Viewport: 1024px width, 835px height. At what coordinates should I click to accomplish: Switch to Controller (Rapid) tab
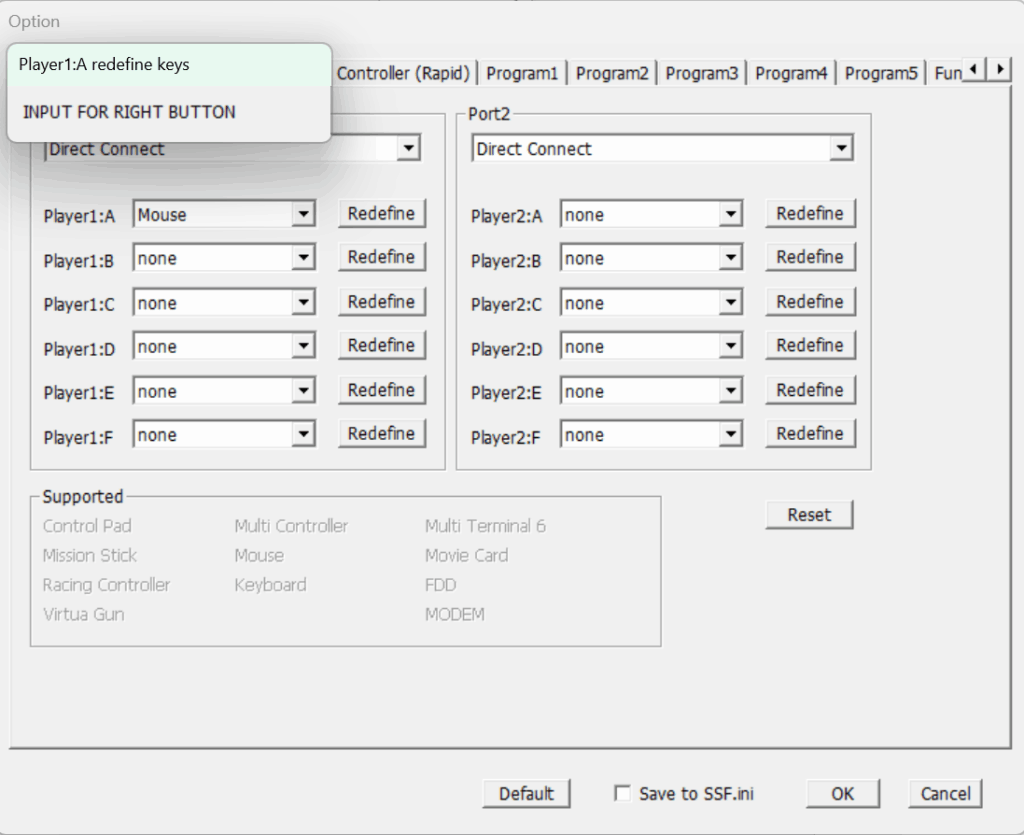pyautogui.click(x=403, y=73)
